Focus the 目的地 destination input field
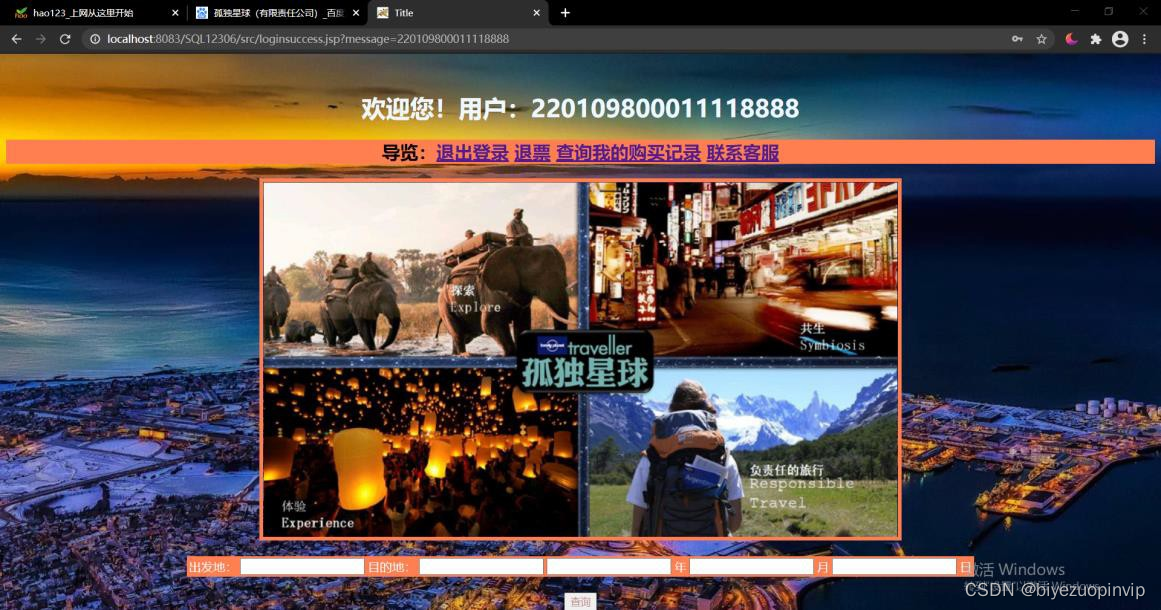This screenshot has width=1161, height=610. (x=481, y=567)
